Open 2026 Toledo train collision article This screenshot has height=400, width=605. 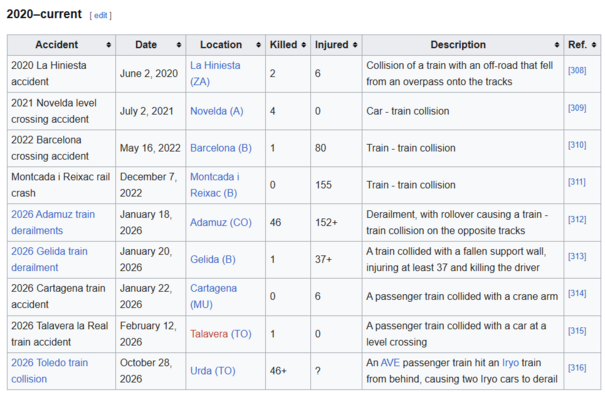[x=49, y=371]
